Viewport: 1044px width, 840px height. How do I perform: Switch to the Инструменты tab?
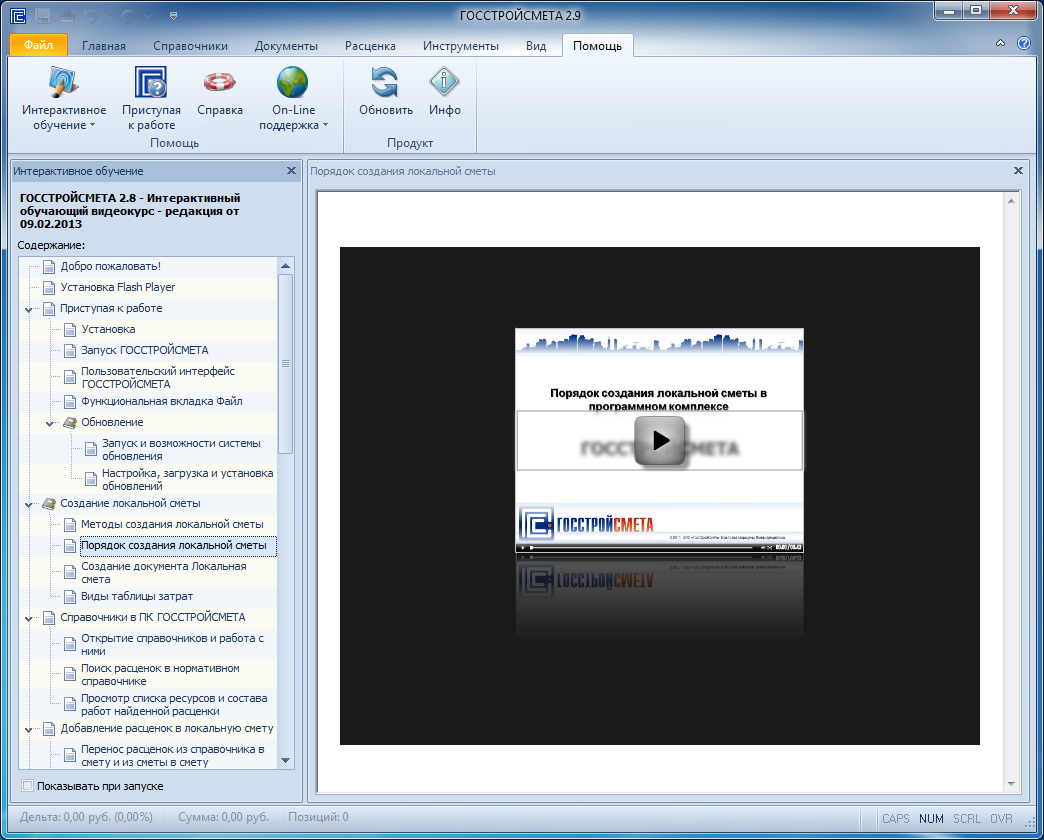click(461, 46)
